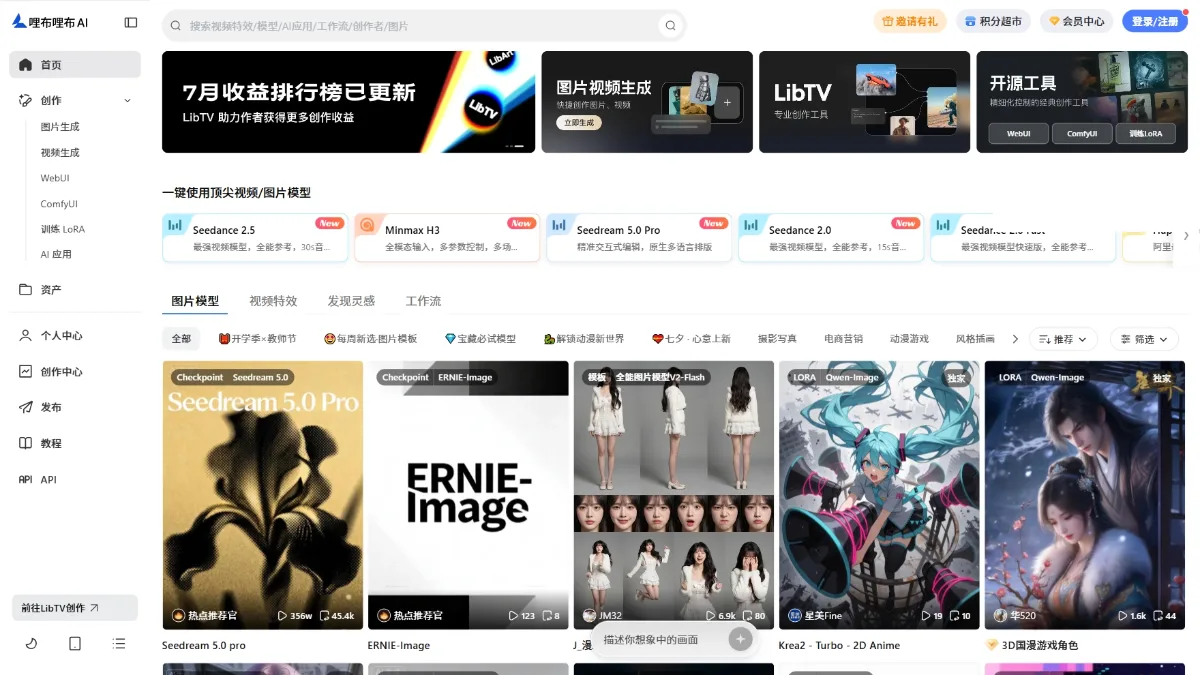The image size is (1200, 675).
Task: Select the 电商营销 filter chip
Action: click(x=843, y=339)
